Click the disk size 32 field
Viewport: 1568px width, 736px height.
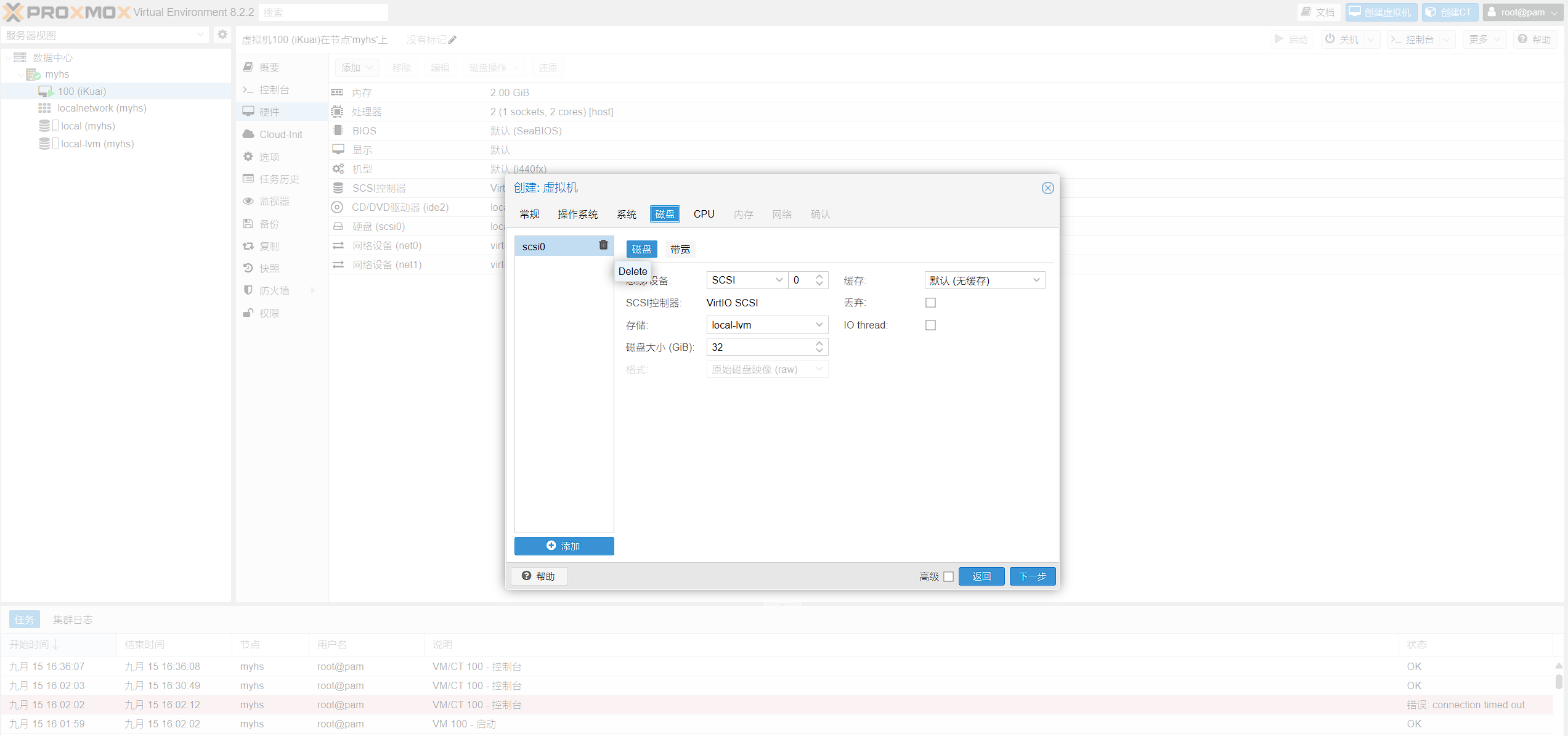tap(767, 347)
